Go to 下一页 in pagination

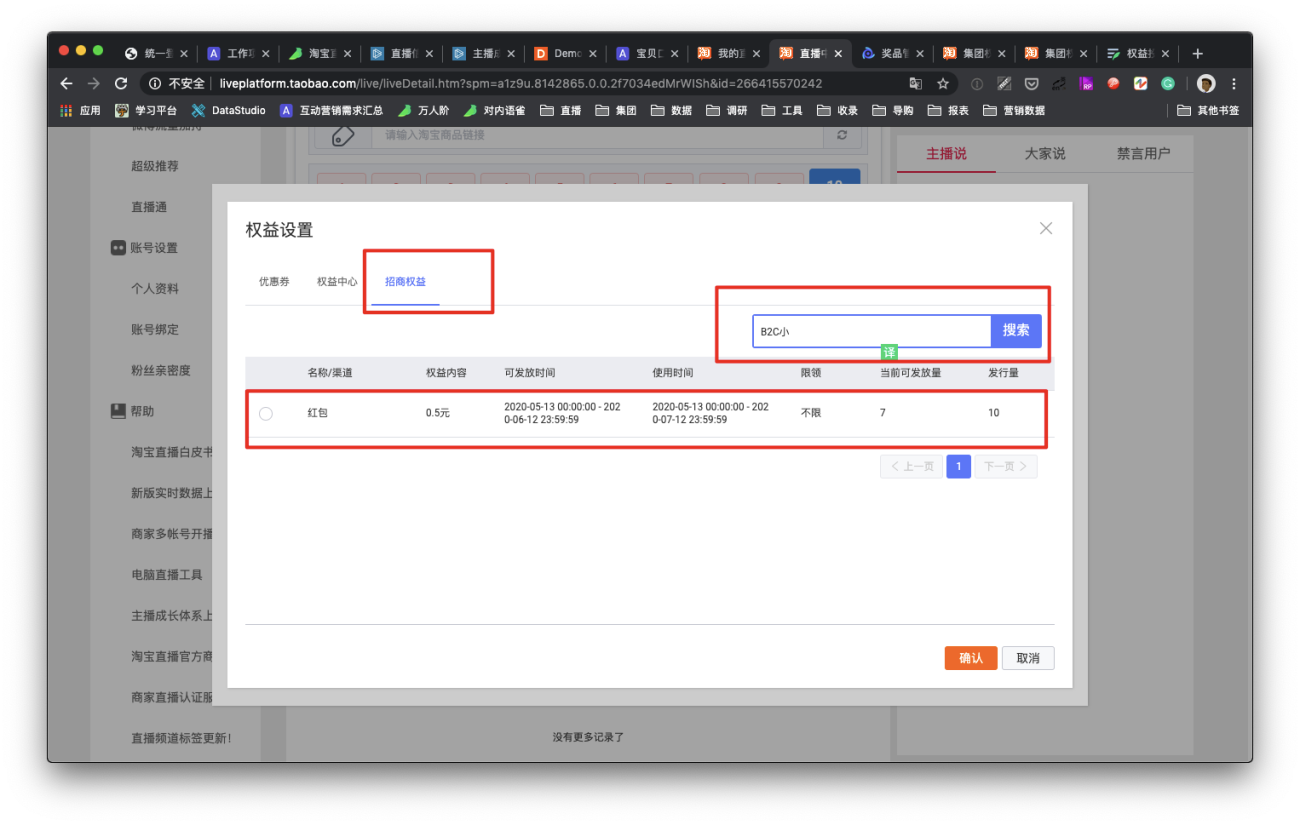[1006, 467]
